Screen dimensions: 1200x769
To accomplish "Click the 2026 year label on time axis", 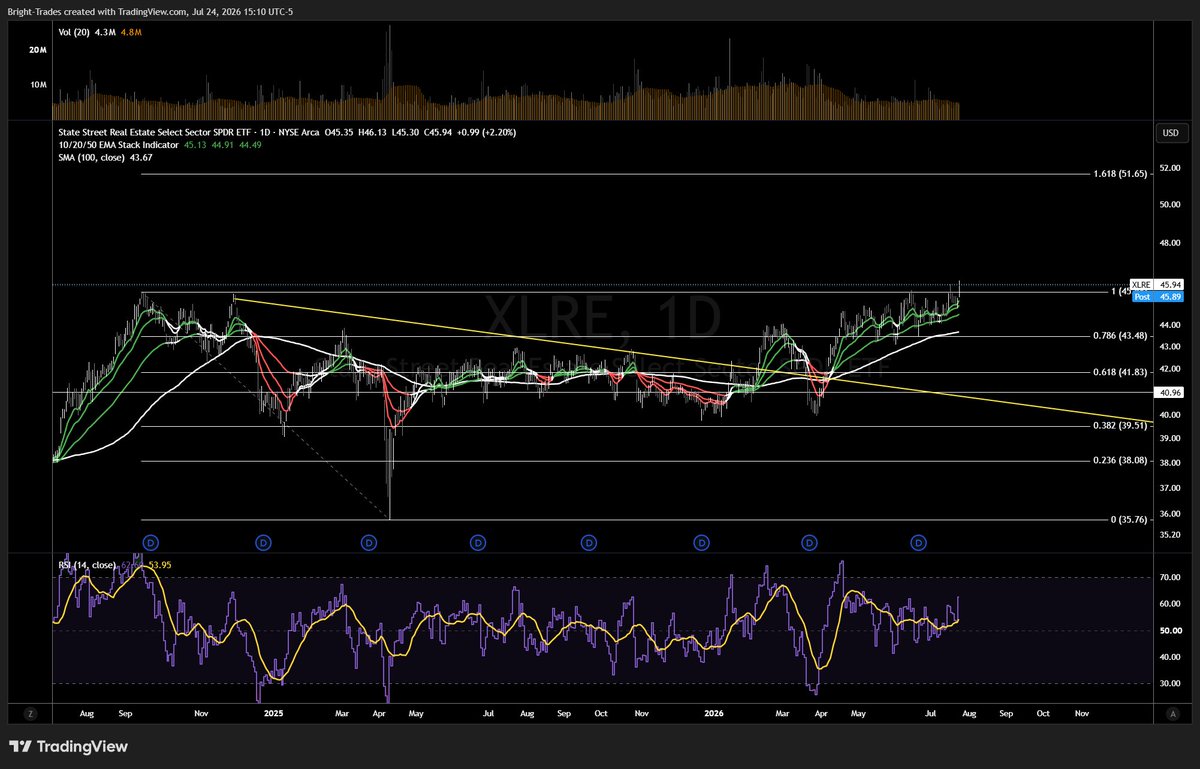I will coord(713,714).
